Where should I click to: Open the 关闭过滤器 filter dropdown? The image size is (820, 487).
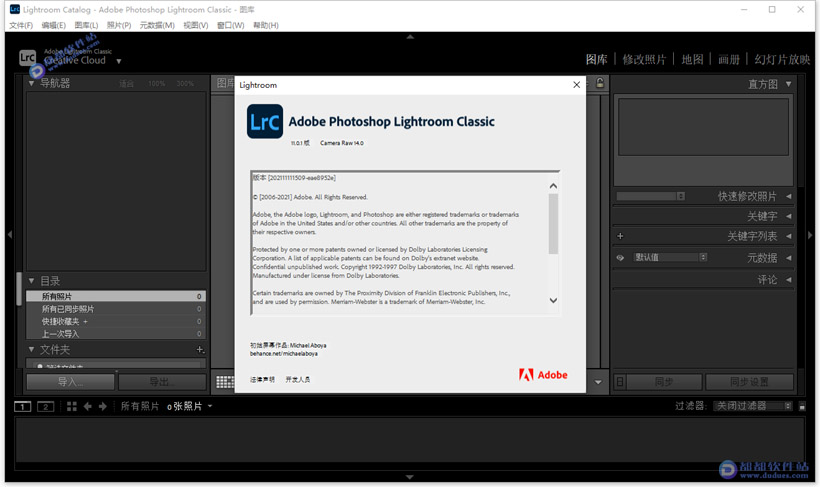click(753, 406)
